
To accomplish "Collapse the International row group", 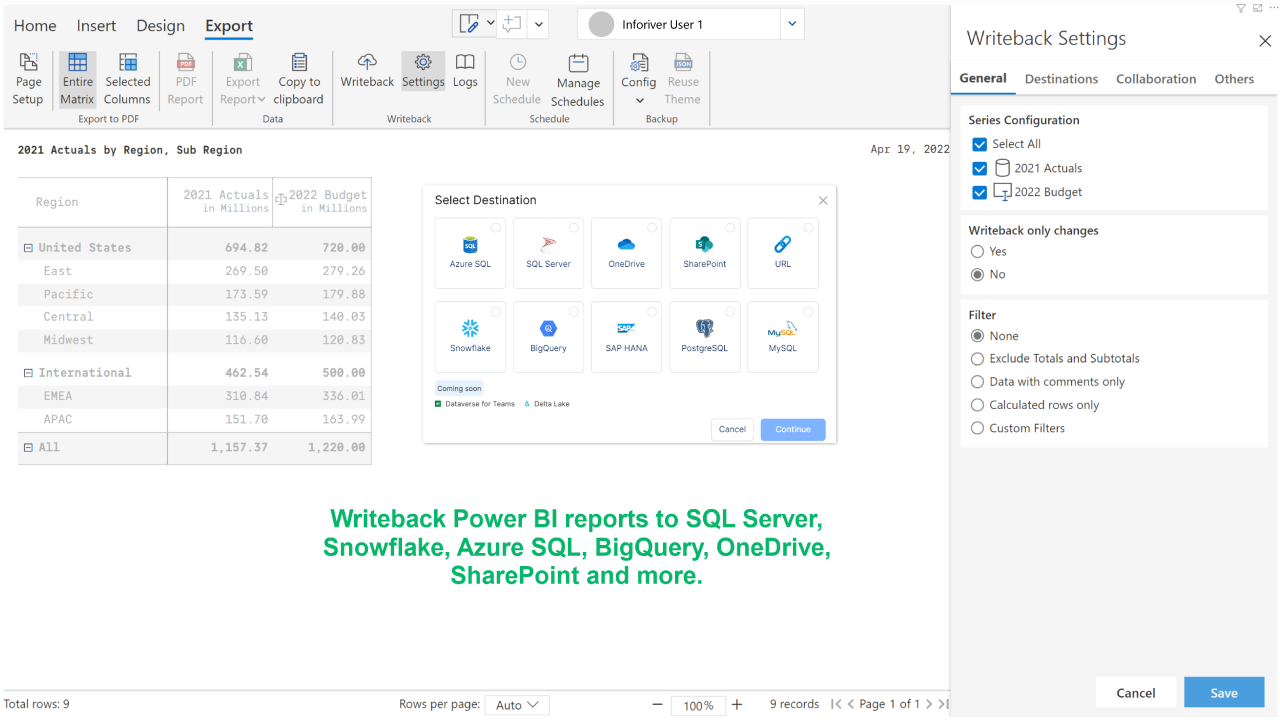I will coord(28,373).
